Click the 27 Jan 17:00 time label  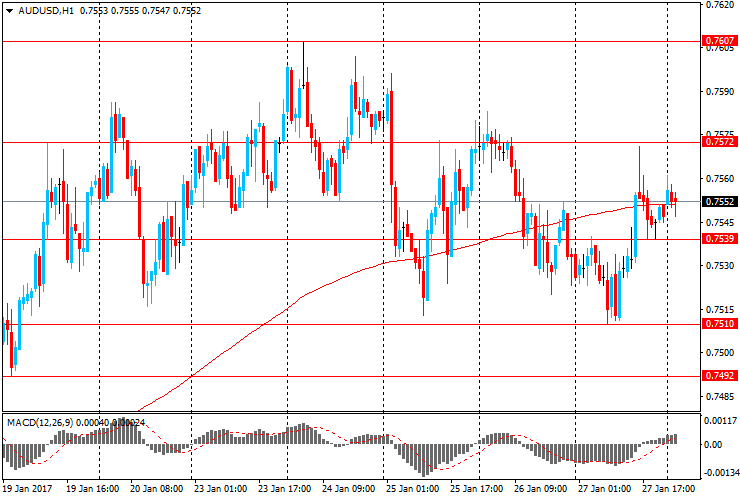(668, 490)
